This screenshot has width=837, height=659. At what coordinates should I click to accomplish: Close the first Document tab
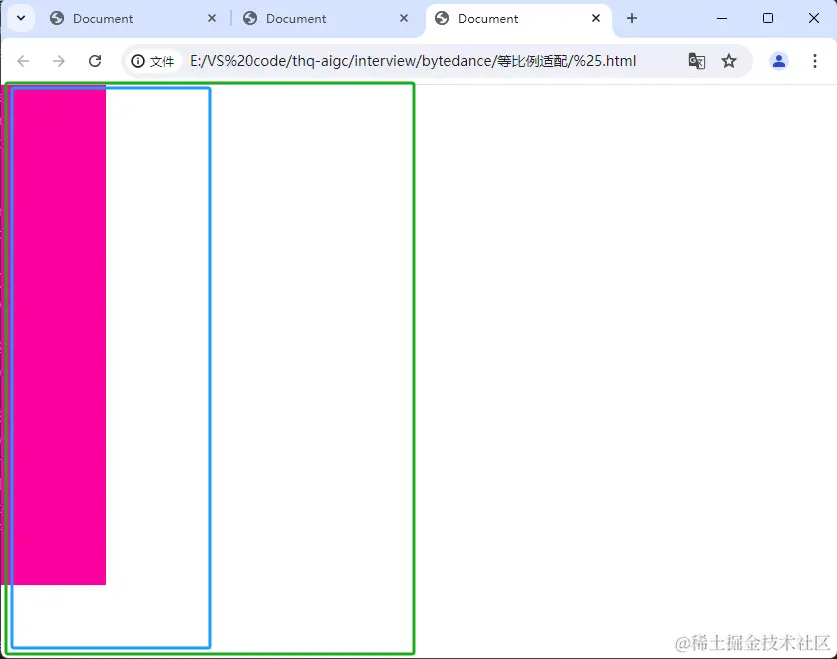[210, 18]
